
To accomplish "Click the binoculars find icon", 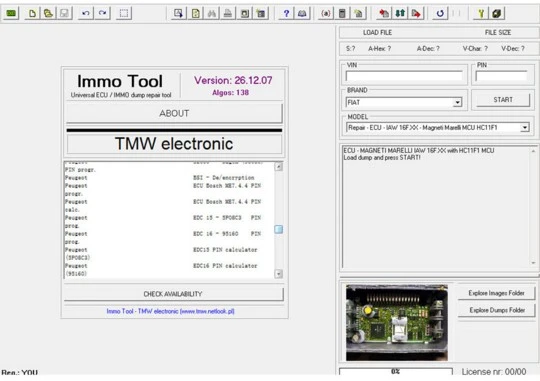I will coord(211,13).
